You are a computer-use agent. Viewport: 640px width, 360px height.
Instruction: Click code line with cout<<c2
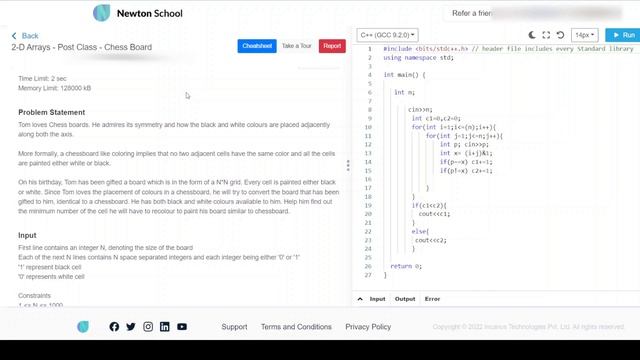pos(431,240)
